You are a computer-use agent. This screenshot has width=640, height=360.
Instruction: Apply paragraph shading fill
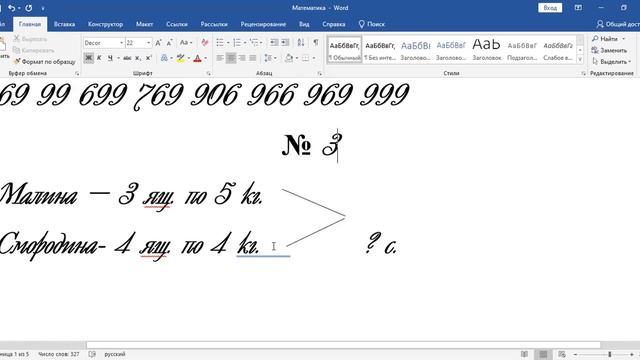tap(289, 58)
